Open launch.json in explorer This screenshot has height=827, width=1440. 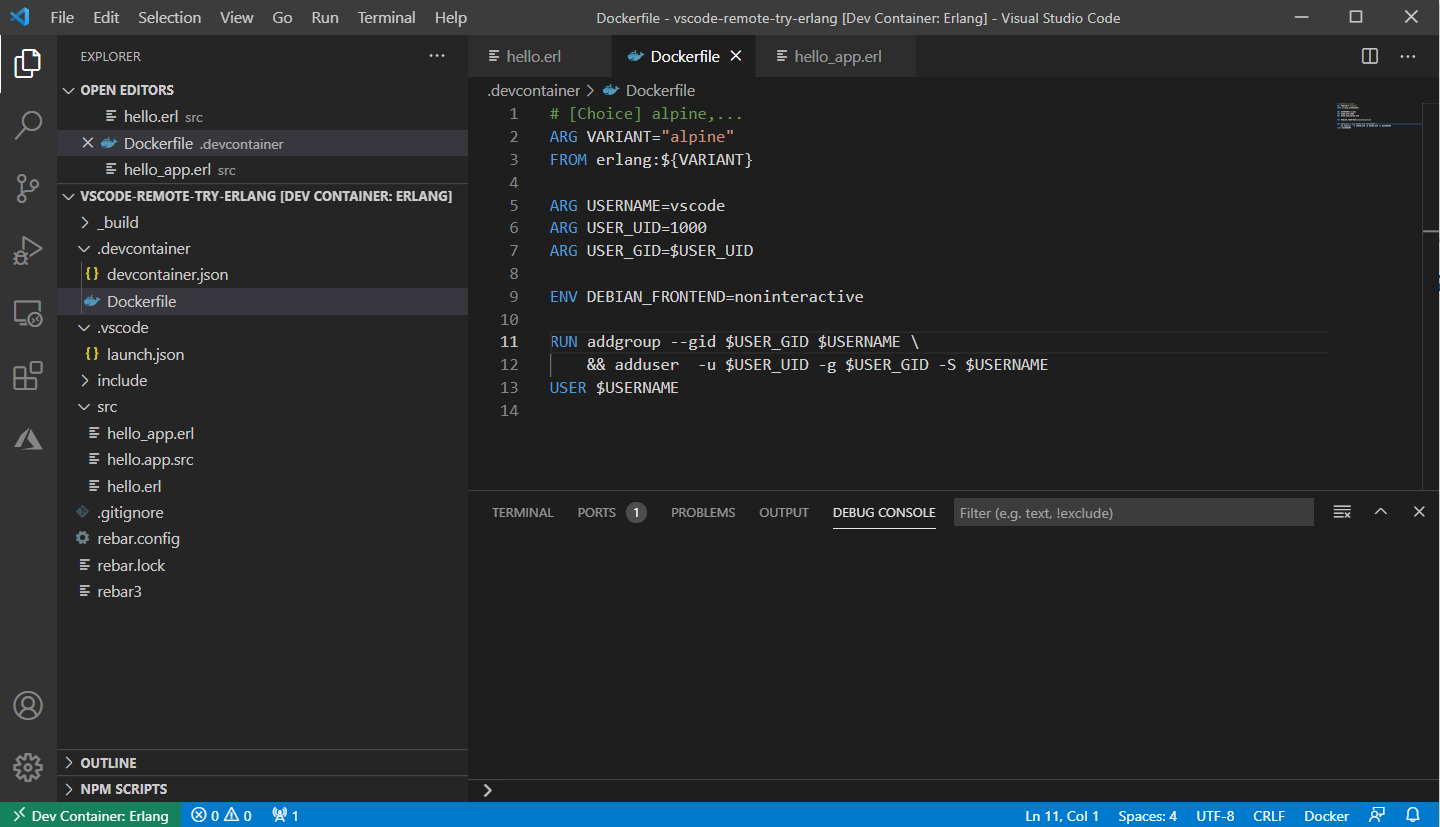pos(262,354)
